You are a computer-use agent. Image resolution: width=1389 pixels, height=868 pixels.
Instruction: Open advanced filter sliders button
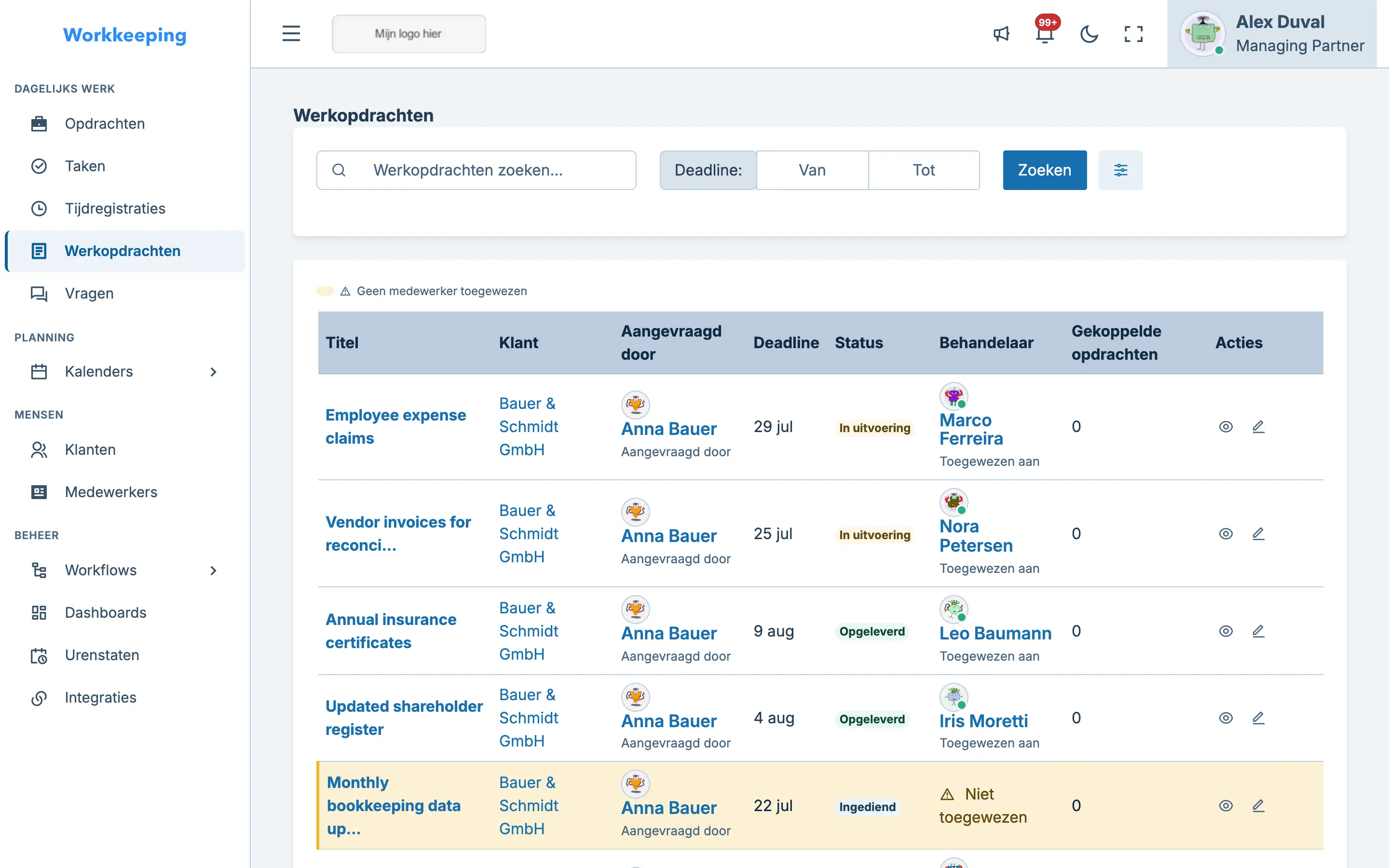point(1120,170)
